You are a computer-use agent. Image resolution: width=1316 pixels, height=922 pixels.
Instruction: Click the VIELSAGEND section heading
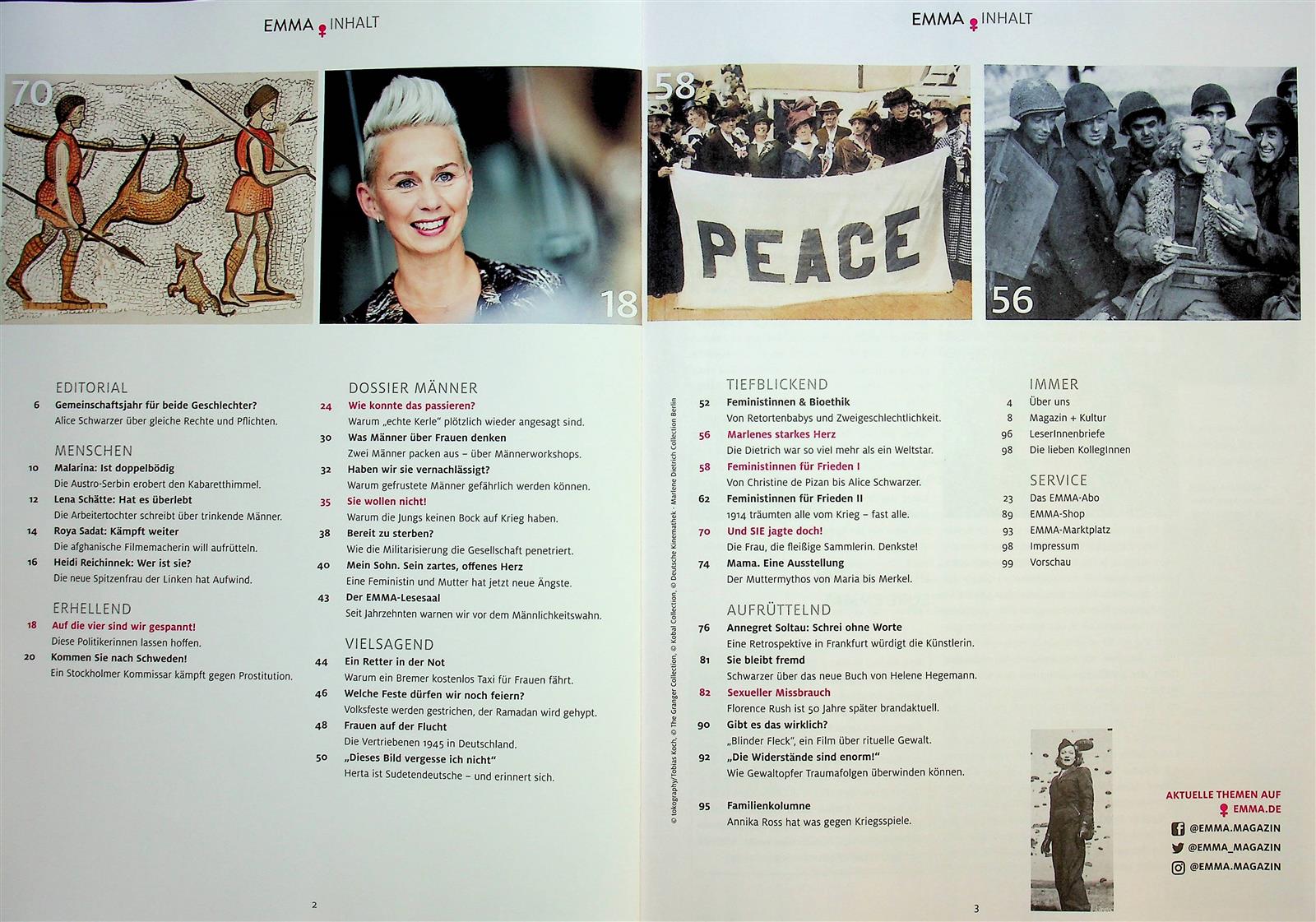click(x=389, y=644)
